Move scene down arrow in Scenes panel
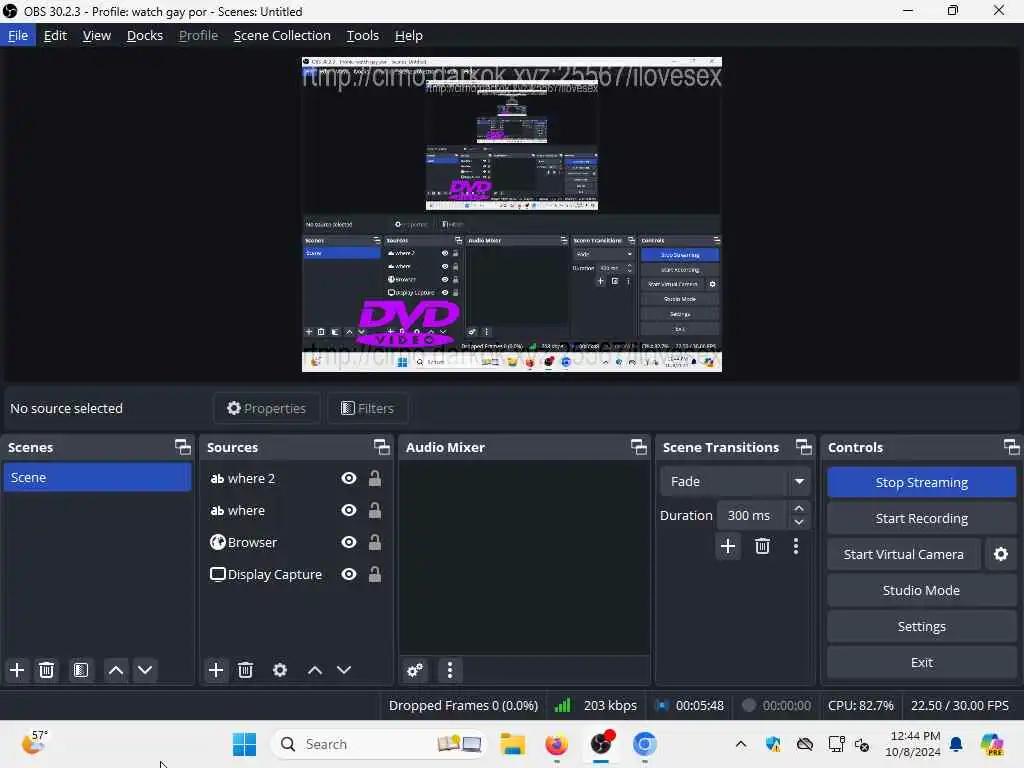Image resolution: width=1024 pixels, height=768 pixels. 145,670
